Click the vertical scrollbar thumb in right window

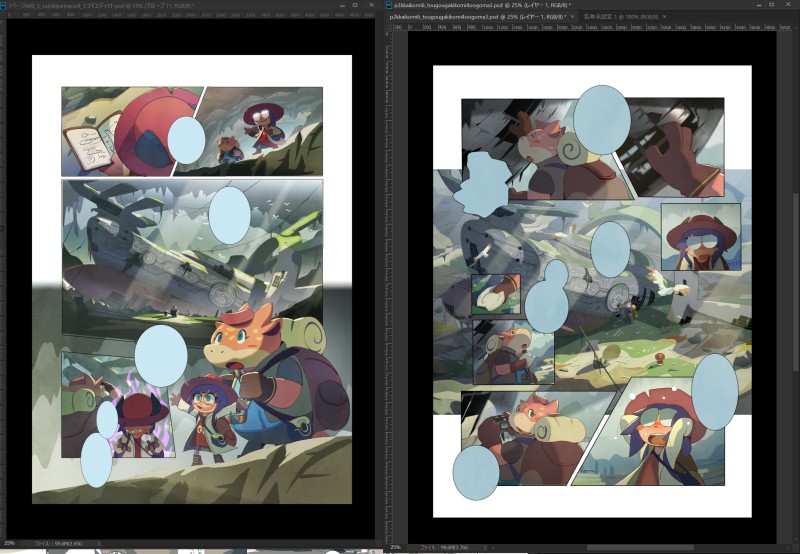coord(795,282)
